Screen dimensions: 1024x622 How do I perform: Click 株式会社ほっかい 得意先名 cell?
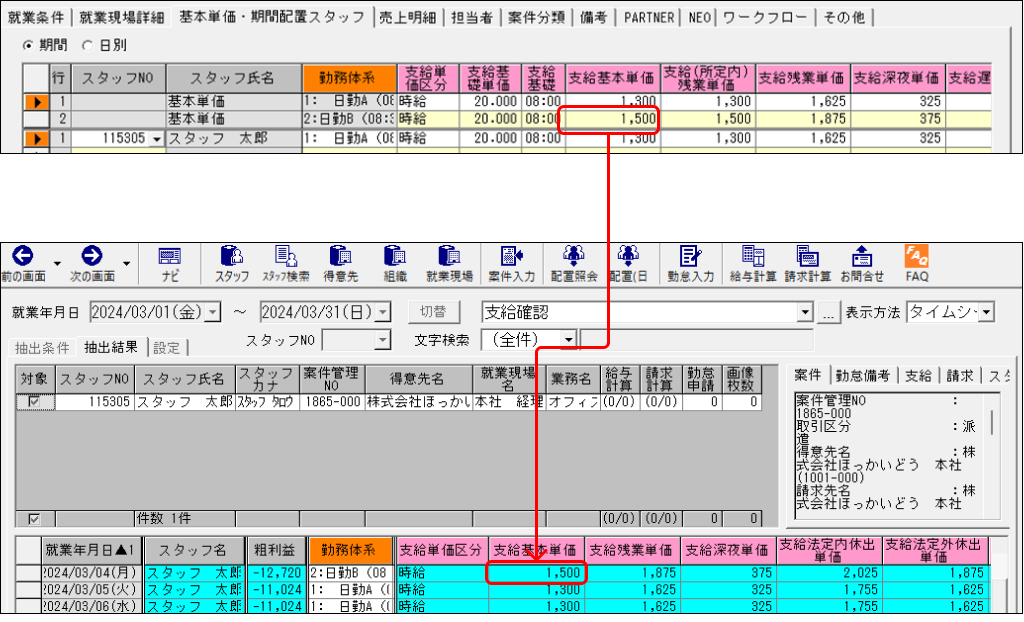419,402
